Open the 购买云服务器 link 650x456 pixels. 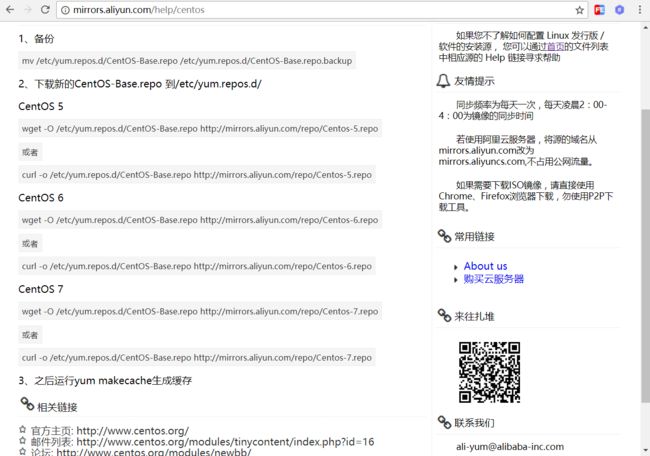[494, 279]
